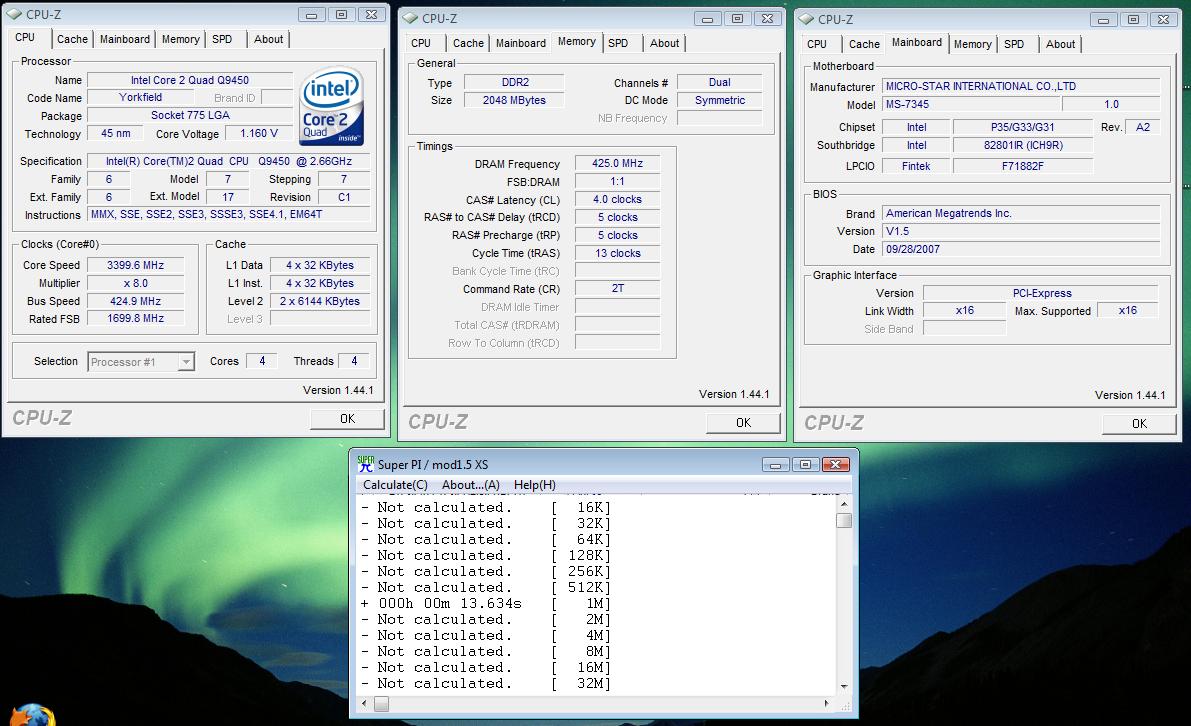Click the DRAM Frequency value 425.0 MHz

(x=618, y=163)
